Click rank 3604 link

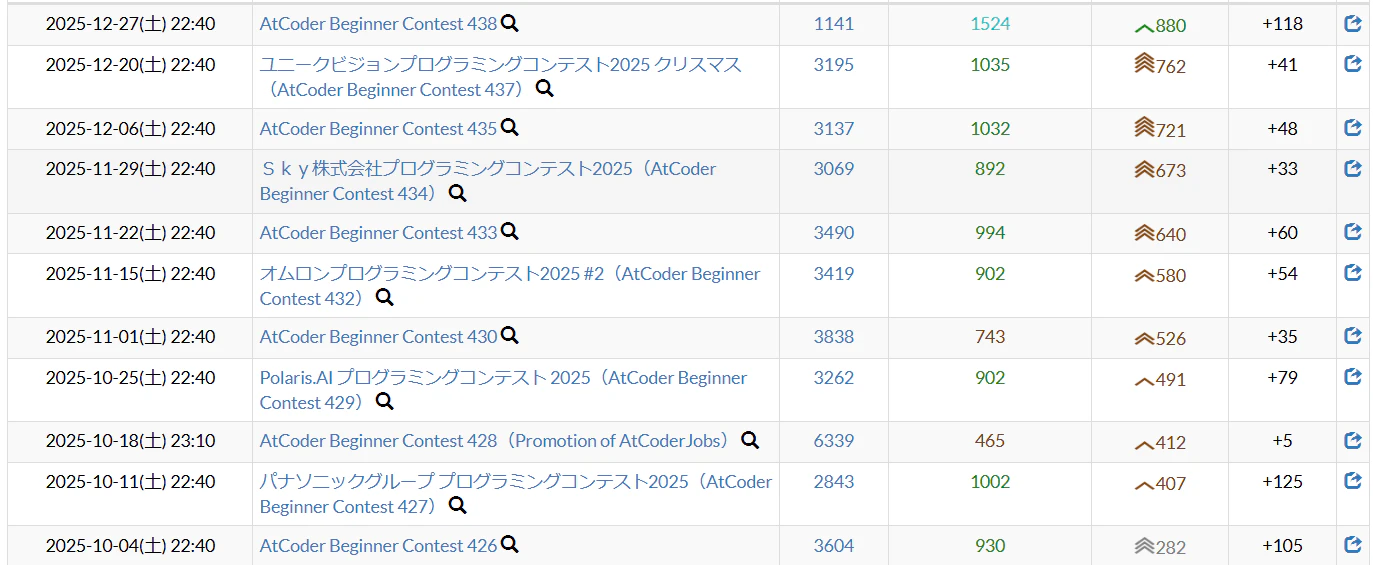(834, 544)
